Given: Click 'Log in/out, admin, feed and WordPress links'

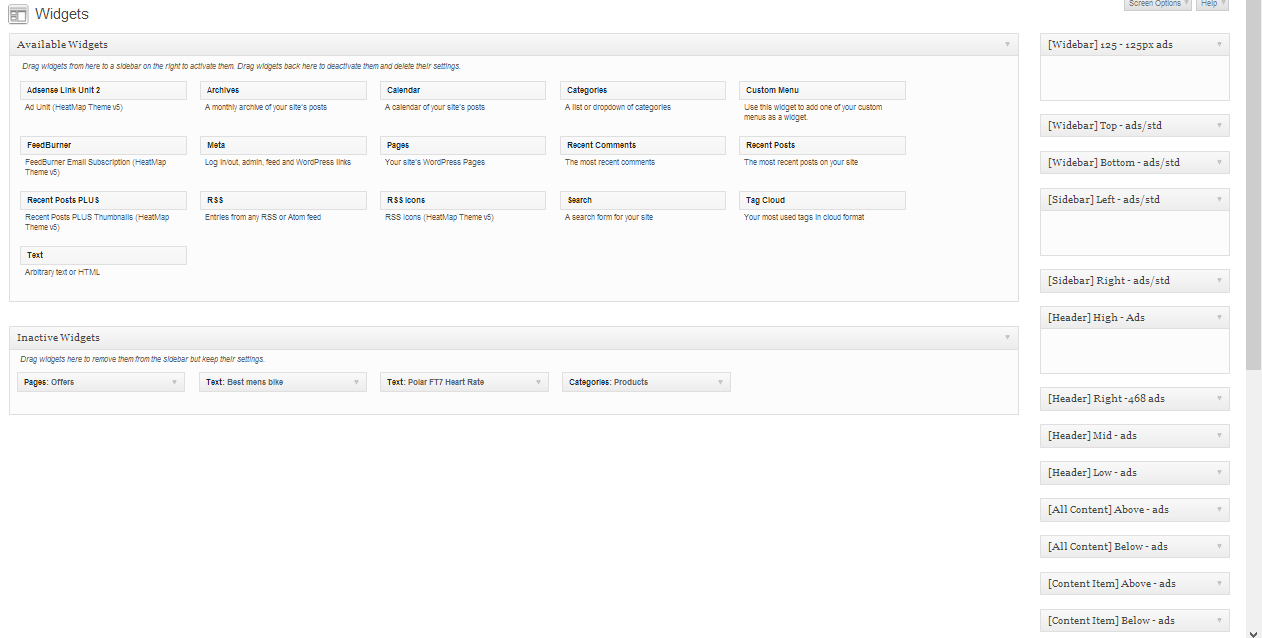Looking at the screenshot, I should pyautogui.click(x=278, y=163).
